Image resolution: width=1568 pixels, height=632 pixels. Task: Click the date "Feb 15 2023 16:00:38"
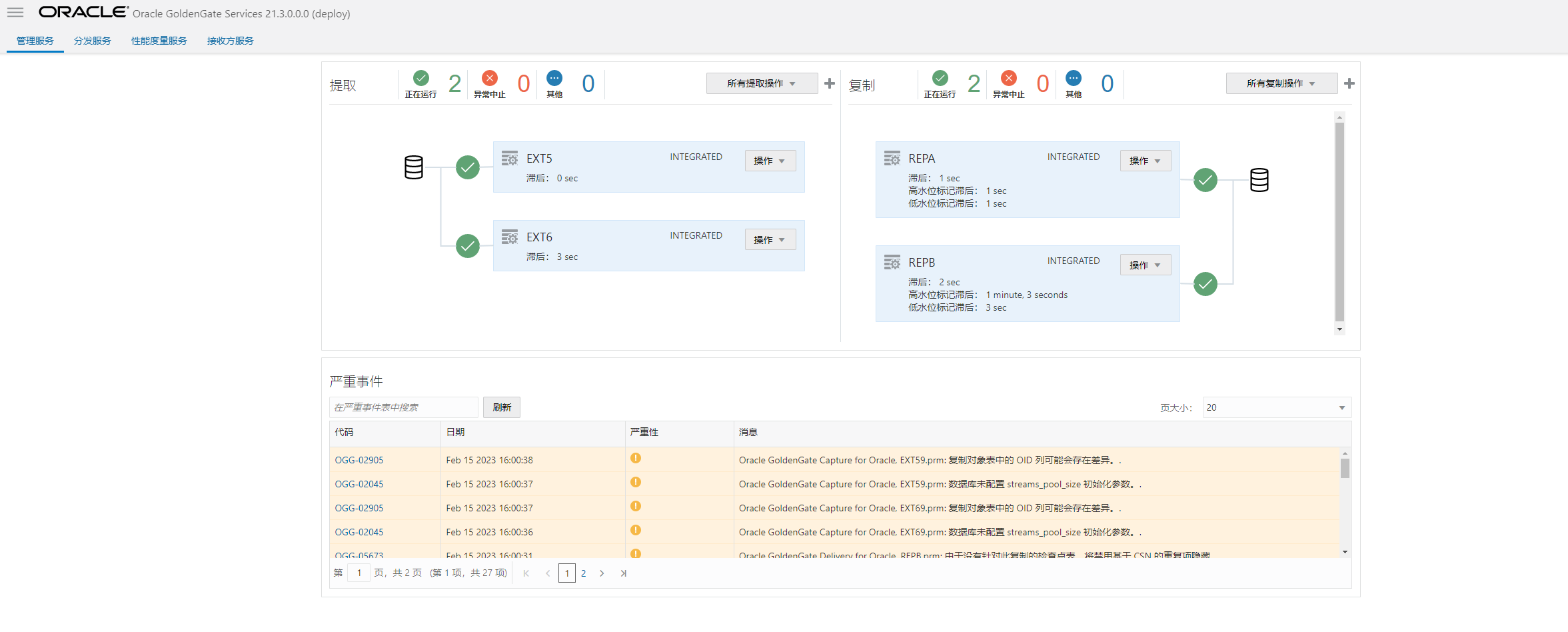490,460
